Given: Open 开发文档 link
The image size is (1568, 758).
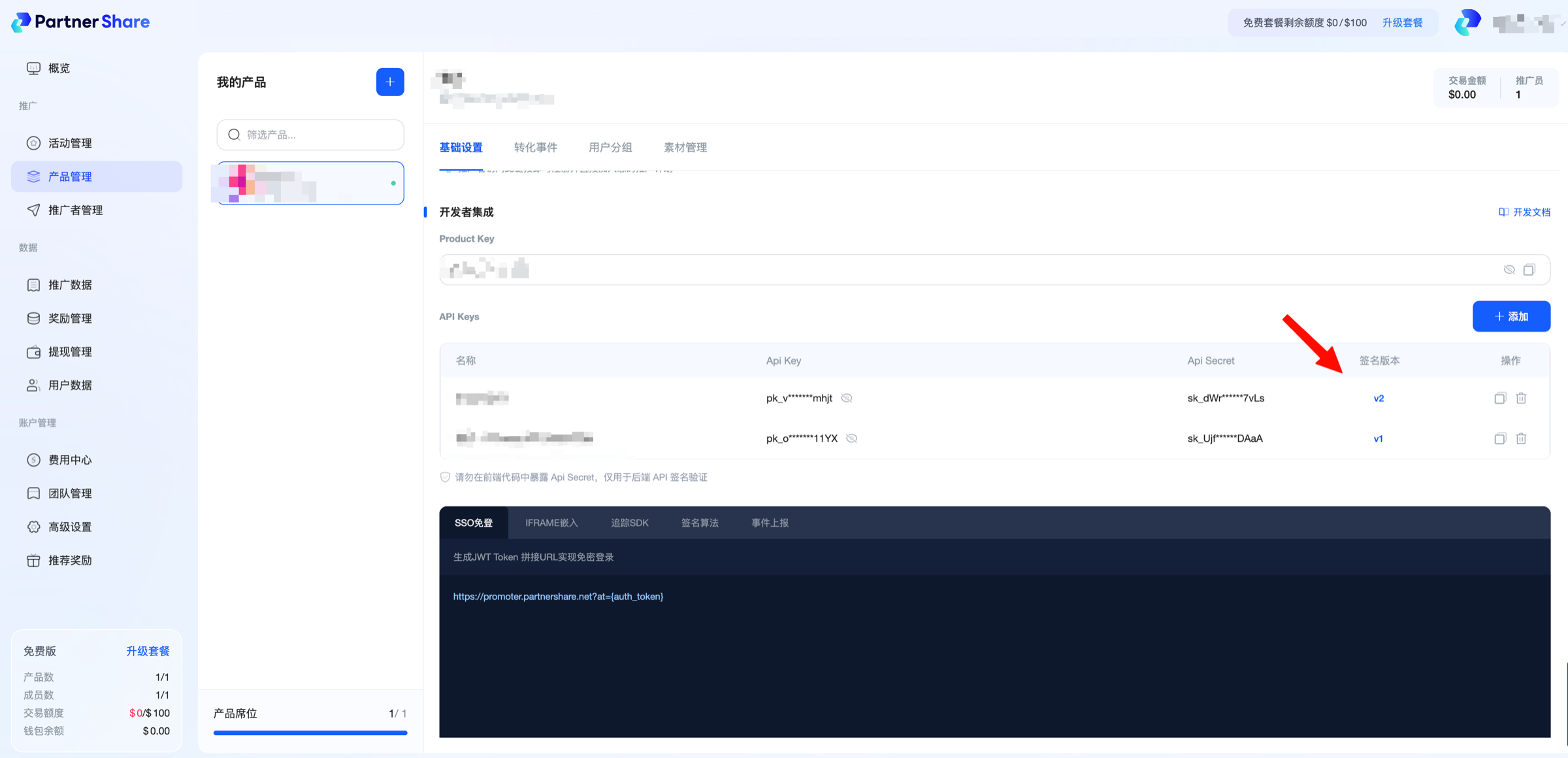Looking at the screenshot, I should 1524,212.
